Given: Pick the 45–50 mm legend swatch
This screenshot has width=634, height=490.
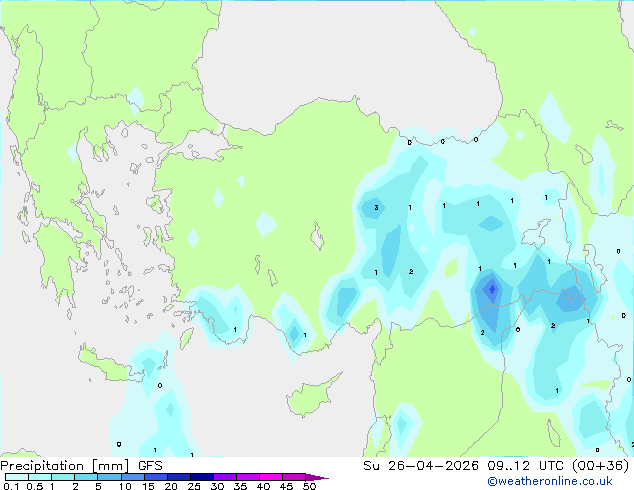Looking at the screenshot, I should pyautogui.click(x=294, y=477).
